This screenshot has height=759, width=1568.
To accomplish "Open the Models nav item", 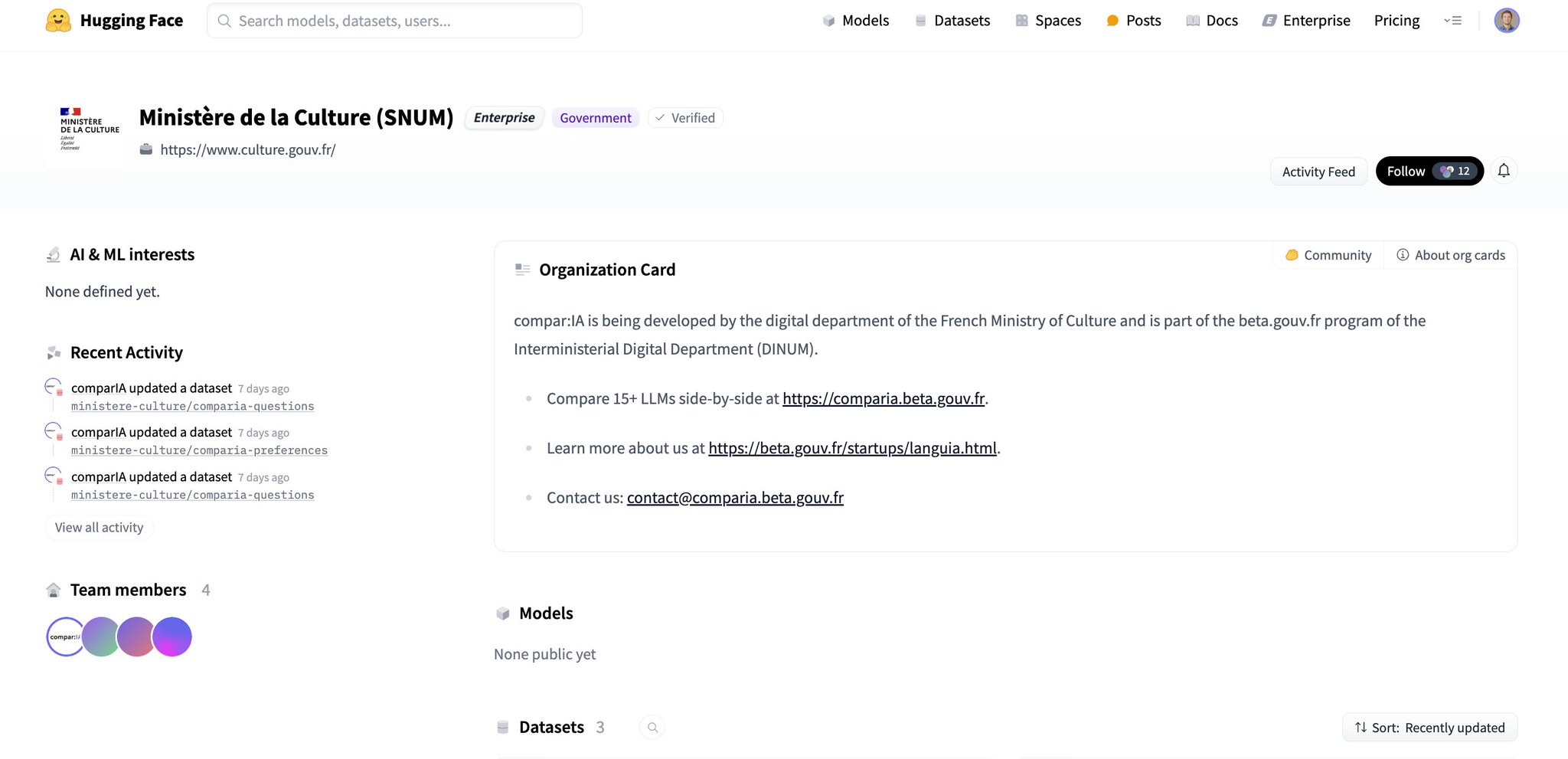I will click(856, 21).
